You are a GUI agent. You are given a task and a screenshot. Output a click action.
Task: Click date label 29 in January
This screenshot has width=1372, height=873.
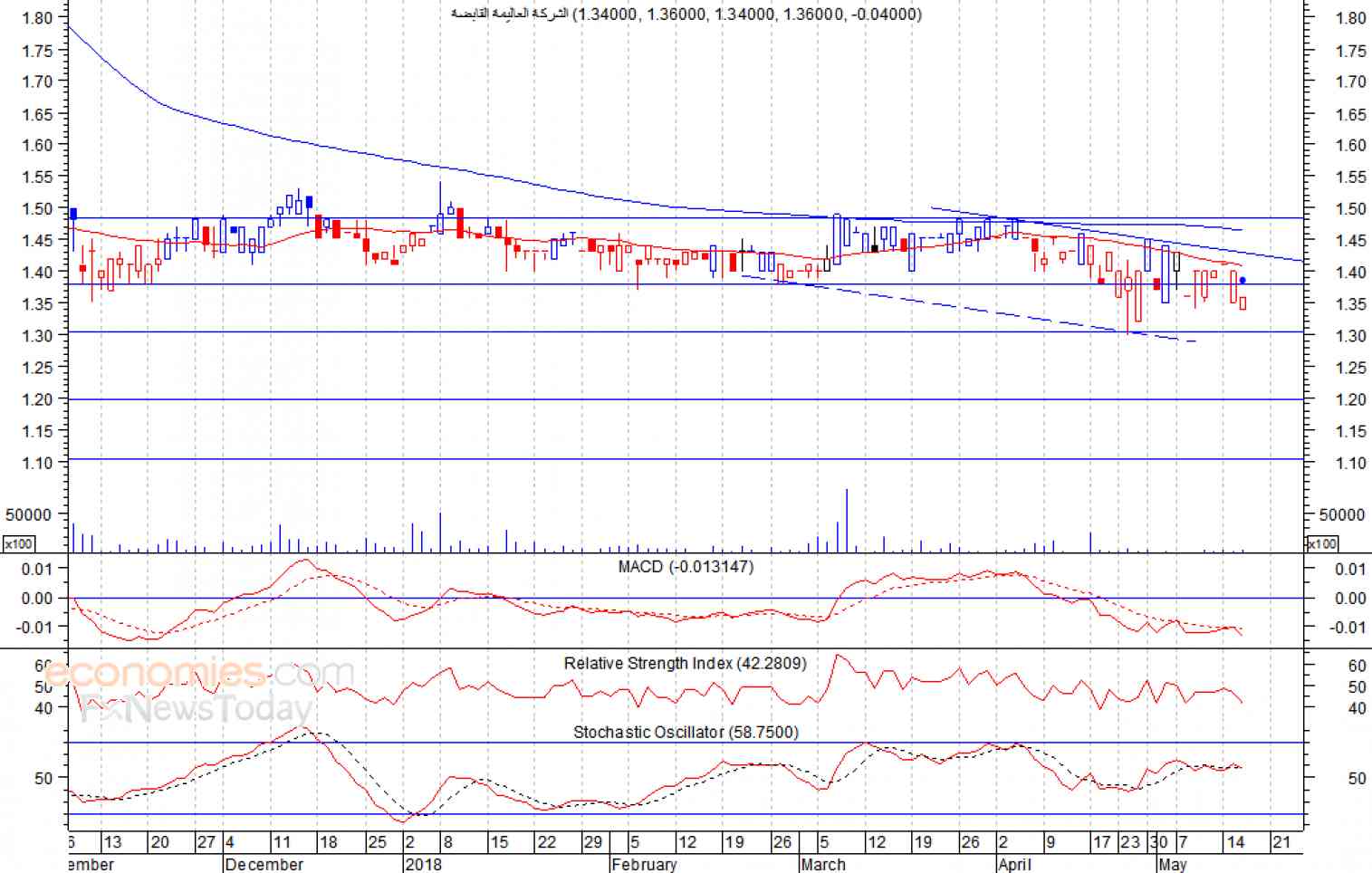tap(592, 842)
